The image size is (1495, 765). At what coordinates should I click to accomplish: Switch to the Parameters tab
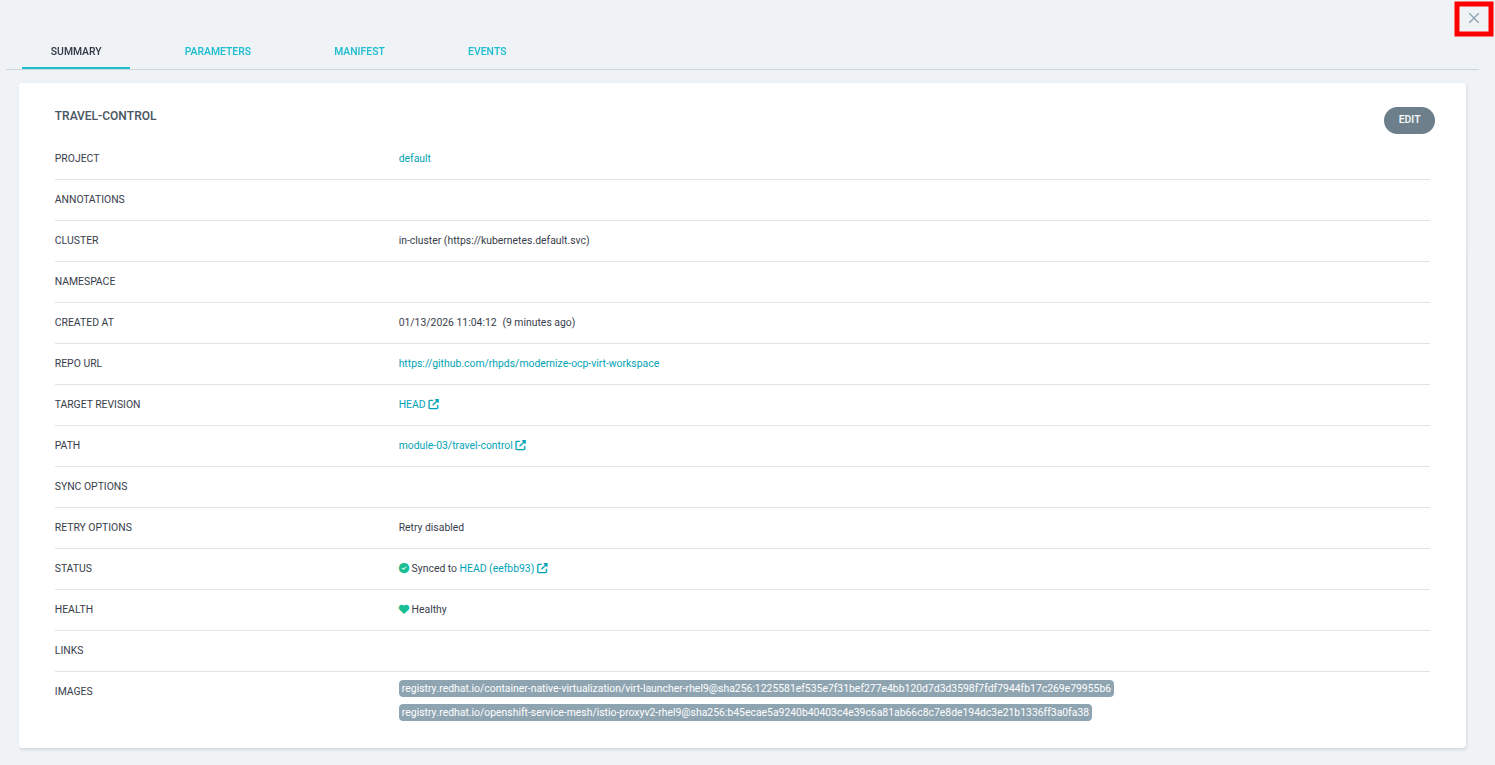tap(217, 51)
